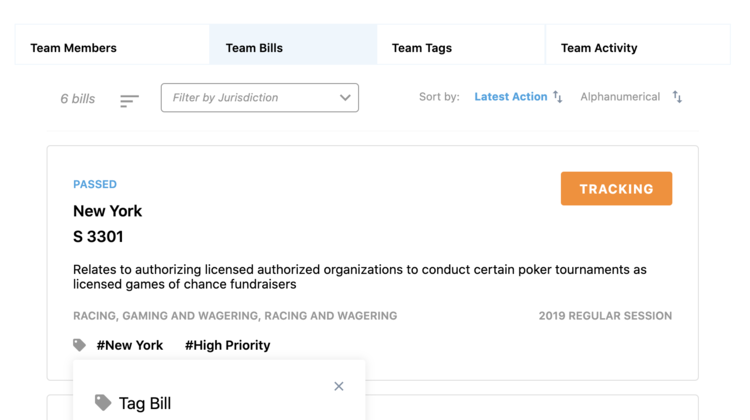Sort bills by Latest Action
Image resolution: width=750 pixels, height=420 pixels.
(x=510, y=97)
